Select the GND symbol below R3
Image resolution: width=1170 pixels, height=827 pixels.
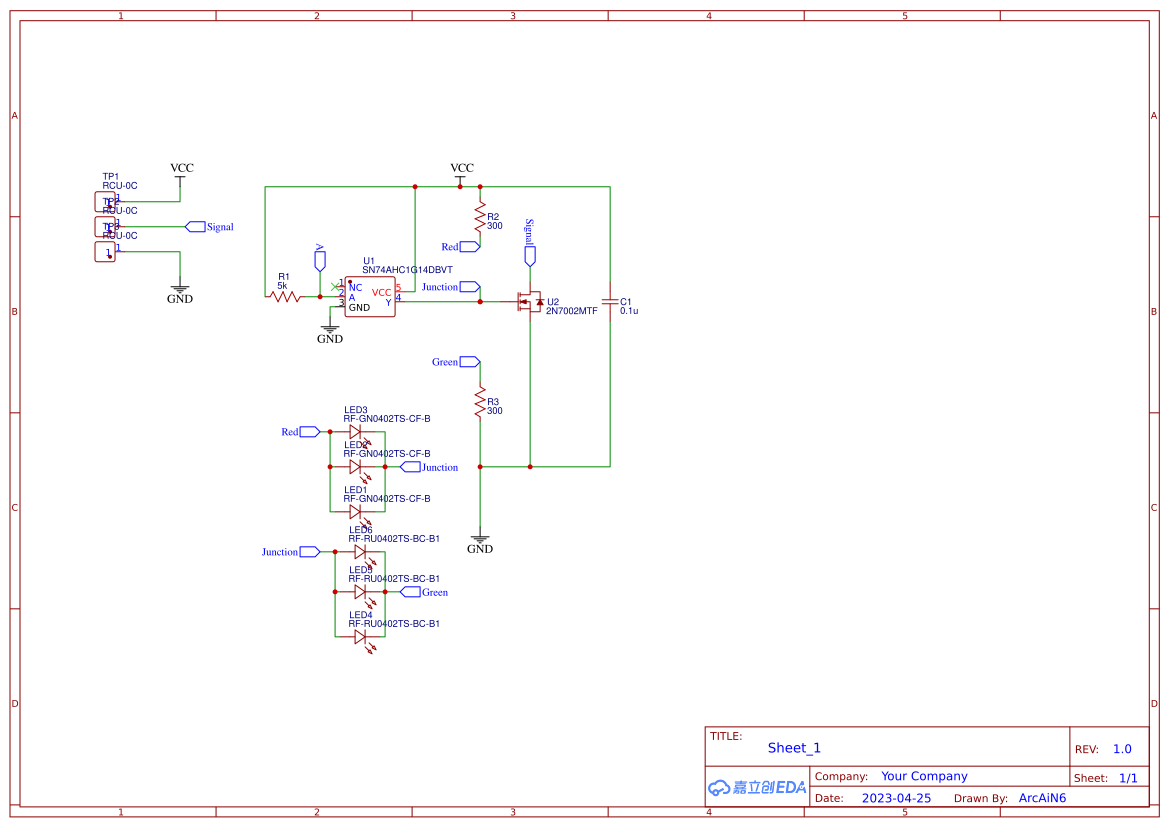(481, 540)
